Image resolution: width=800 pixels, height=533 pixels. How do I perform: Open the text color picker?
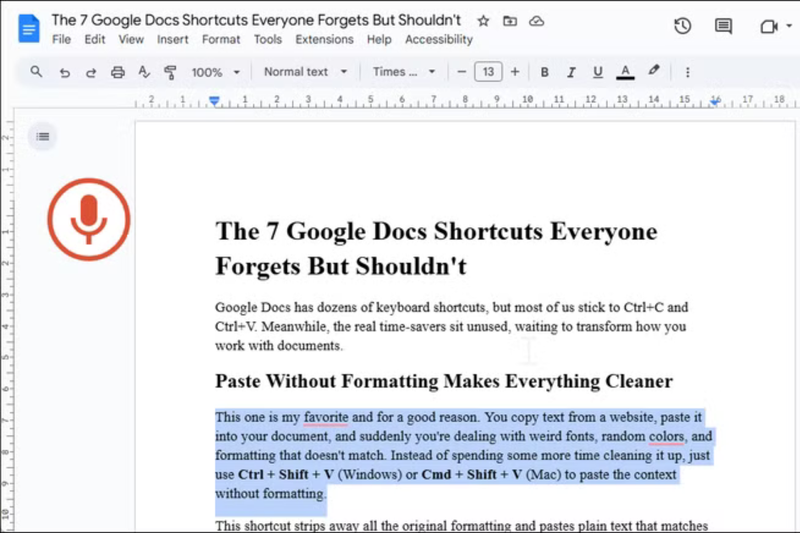click(x=625, y=72)
